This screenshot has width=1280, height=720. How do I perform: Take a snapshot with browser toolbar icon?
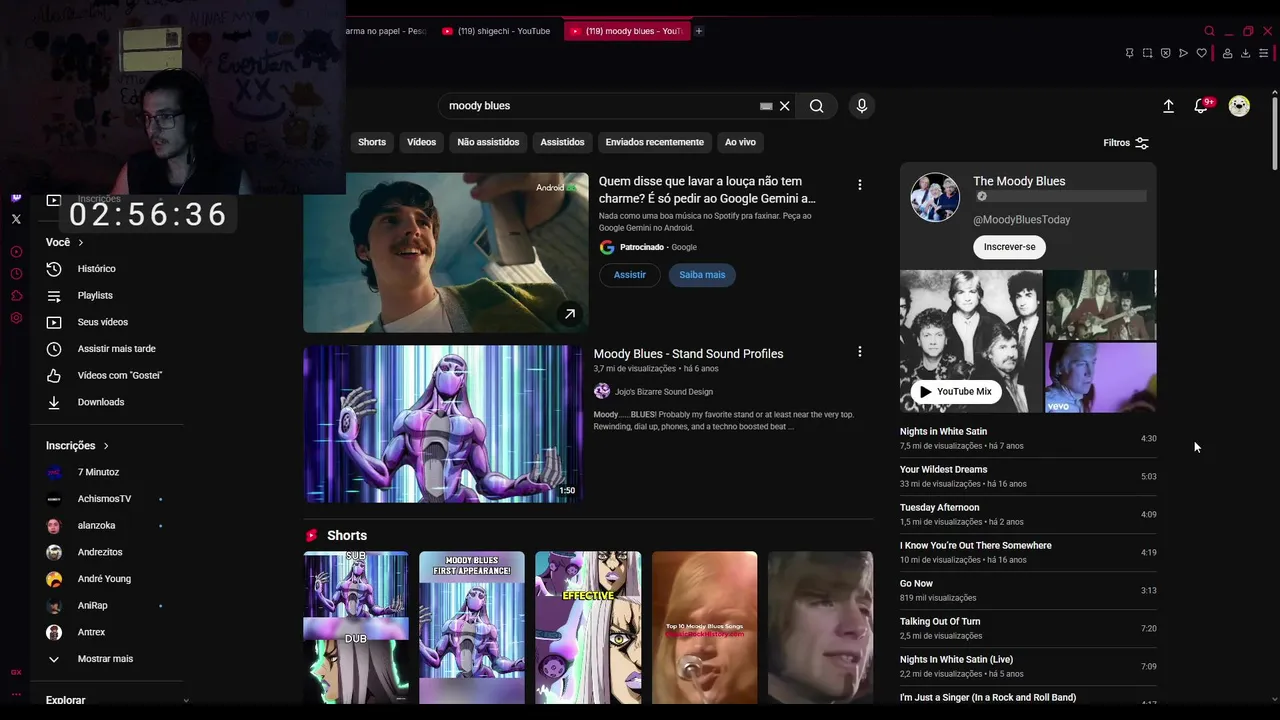[x=1147, y=53]
